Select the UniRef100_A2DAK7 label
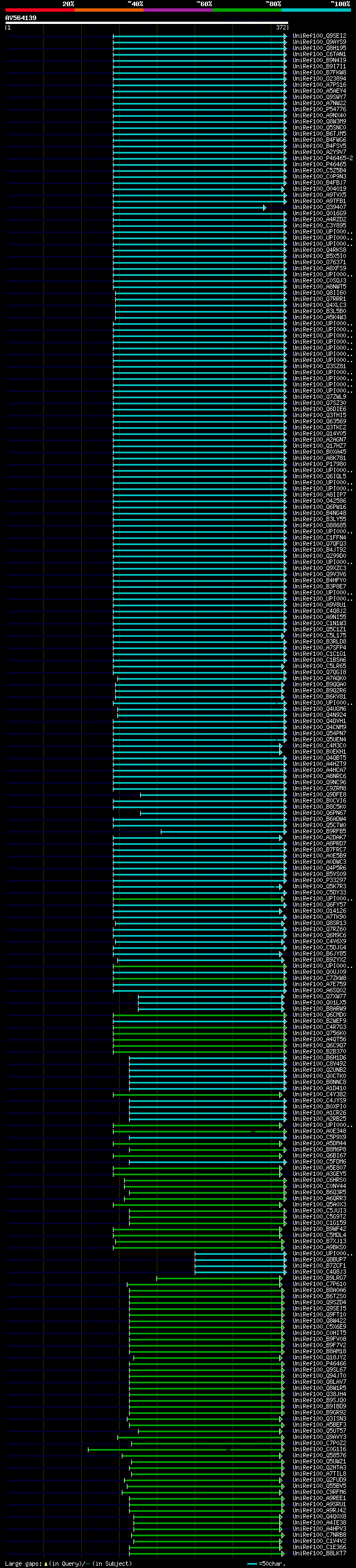 pyautogui.click(x=319, y=838)
